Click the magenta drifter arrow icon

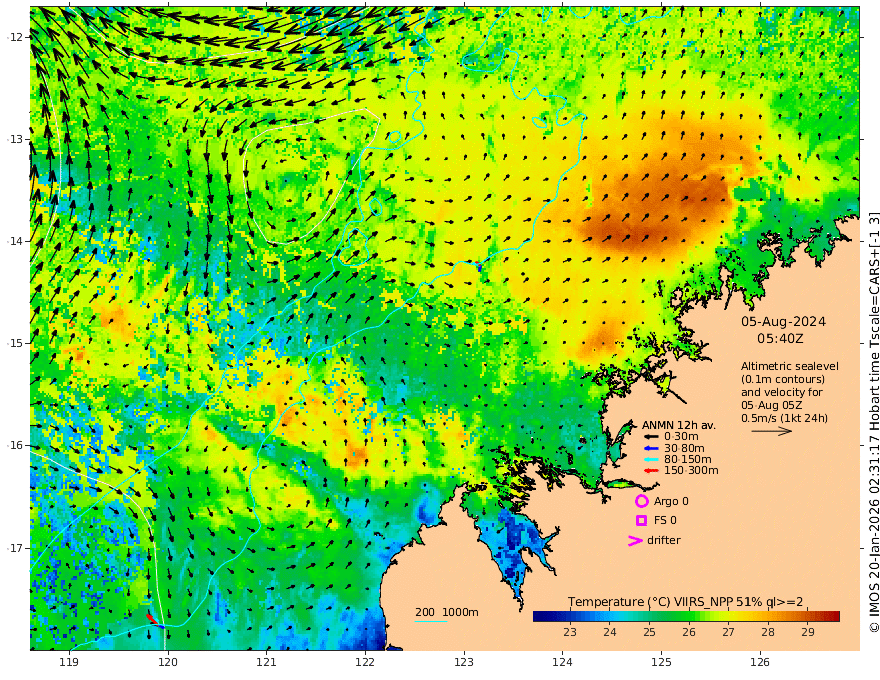coord(635,540)
